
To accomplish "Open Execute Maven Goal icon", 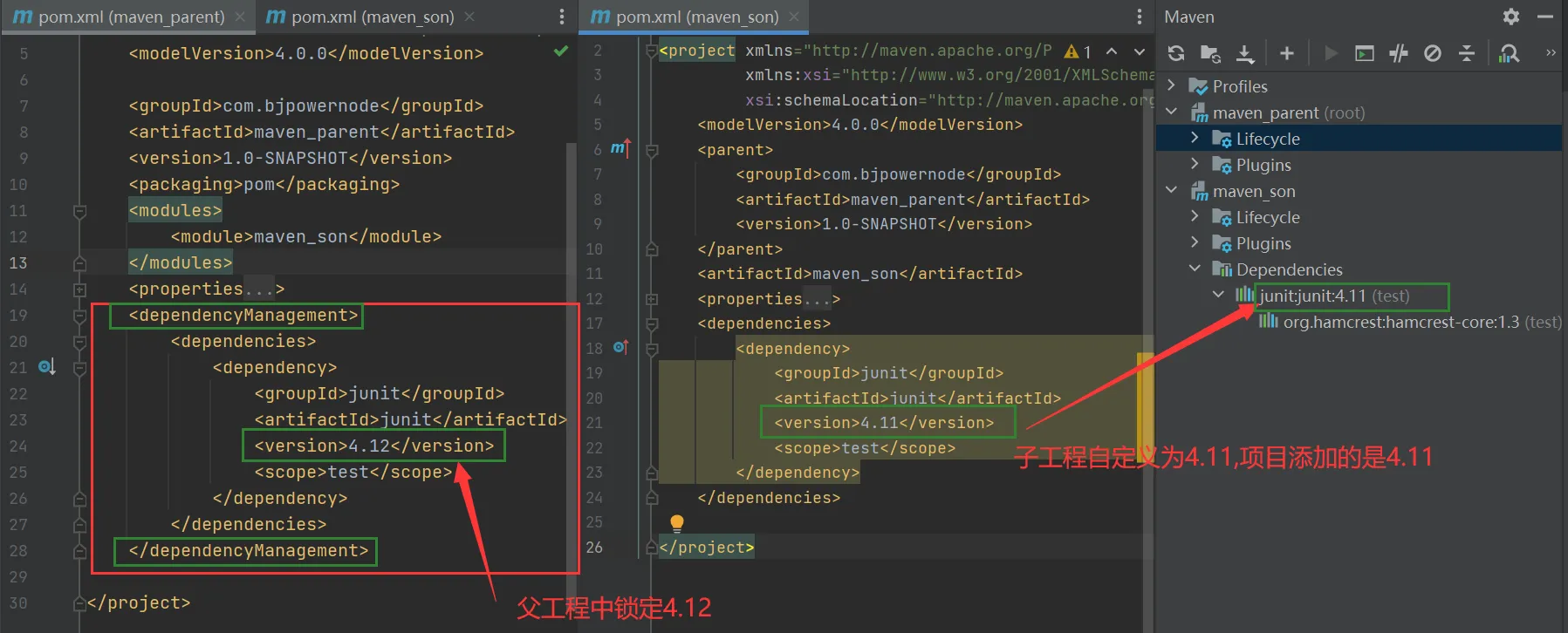I will click(1365, 53).
